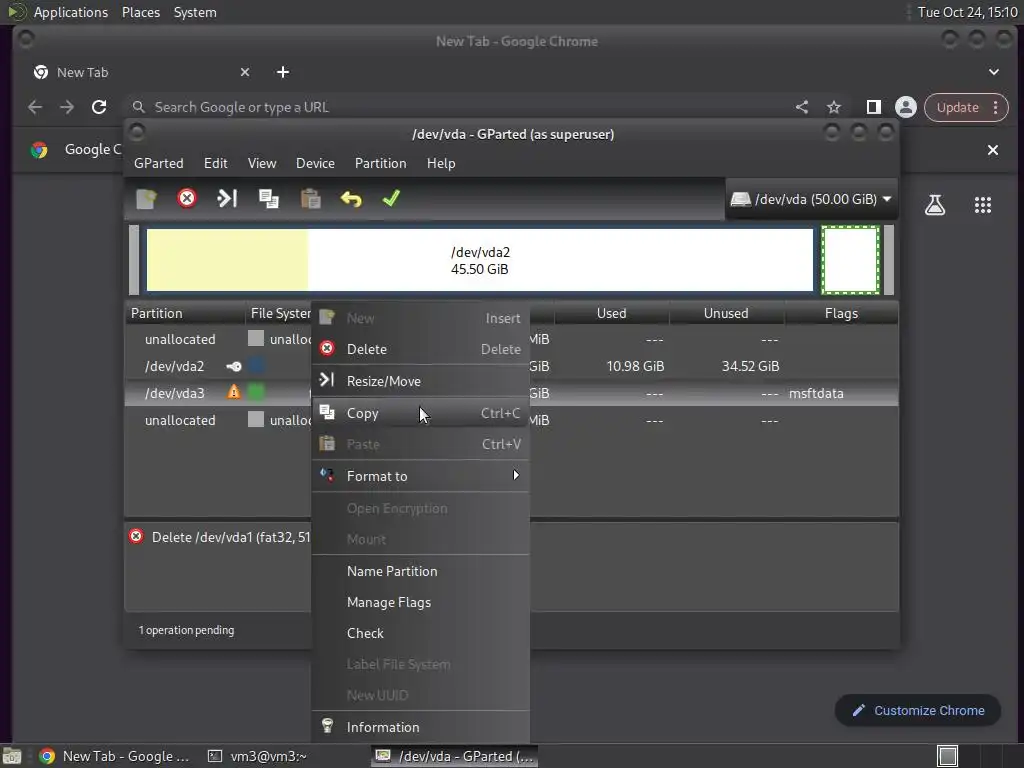Click Customize Chrome button

coord(918,711)
